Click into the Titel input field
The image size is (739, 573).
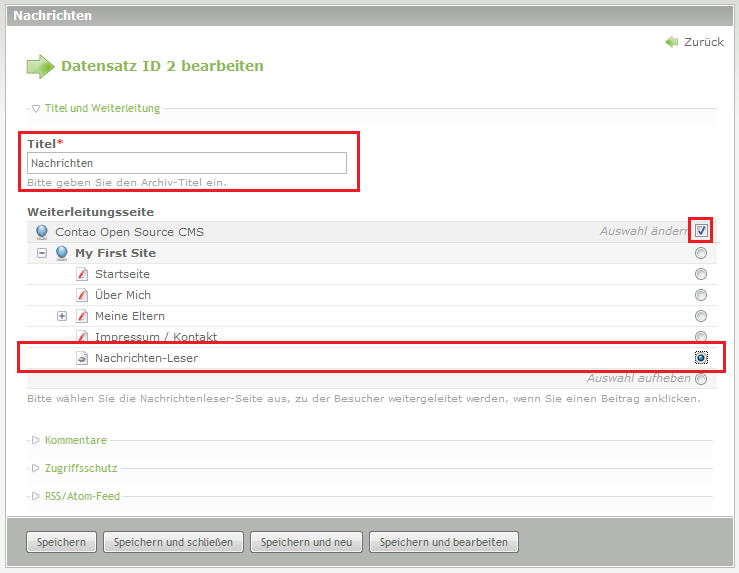click(187, 163)
